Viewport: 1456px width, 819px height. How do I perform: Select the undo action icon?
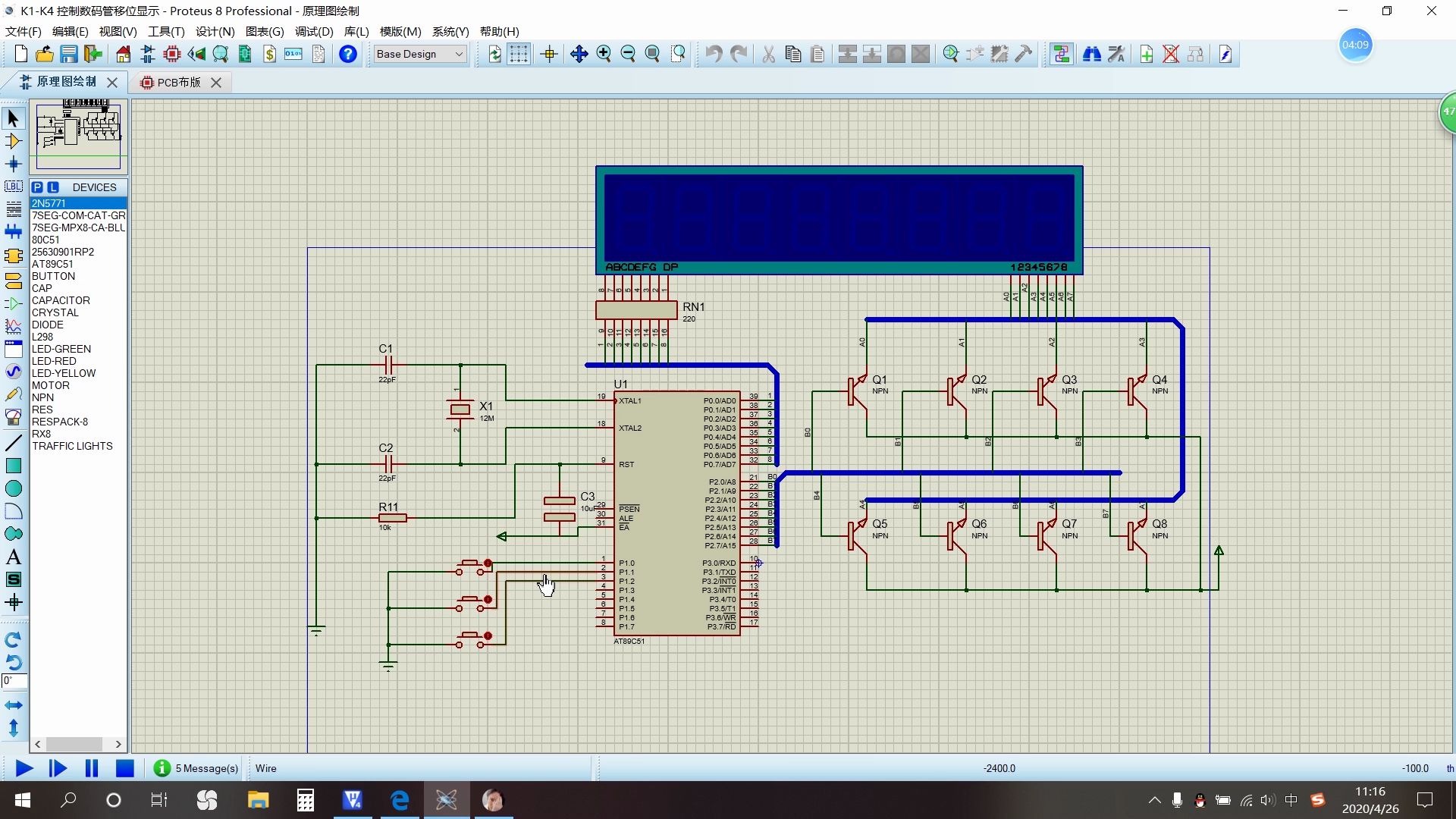click(x=713, y=54)
